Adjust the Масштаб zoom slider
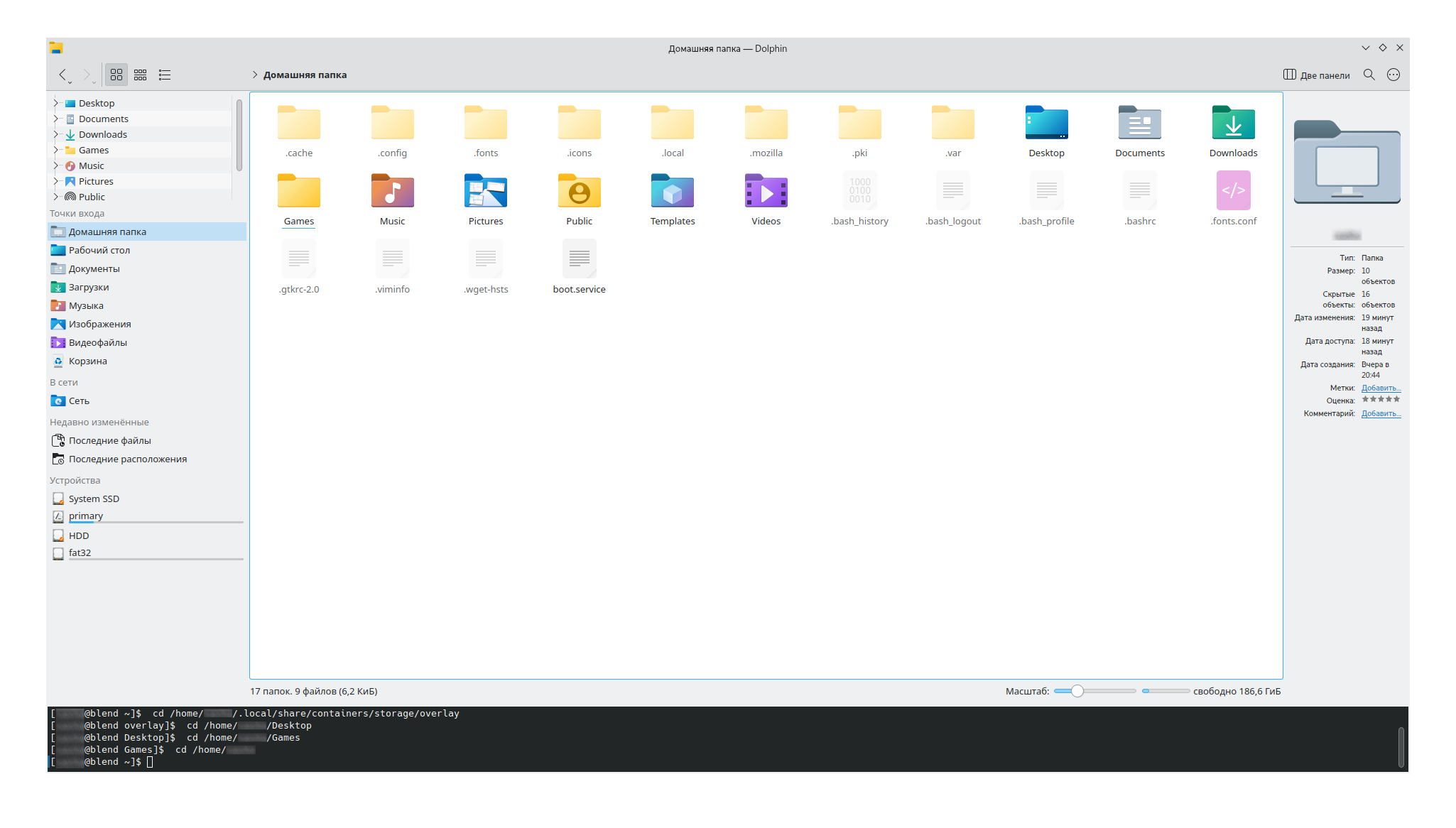This screenshot has width=1456, height=828. coord(1077,691)
